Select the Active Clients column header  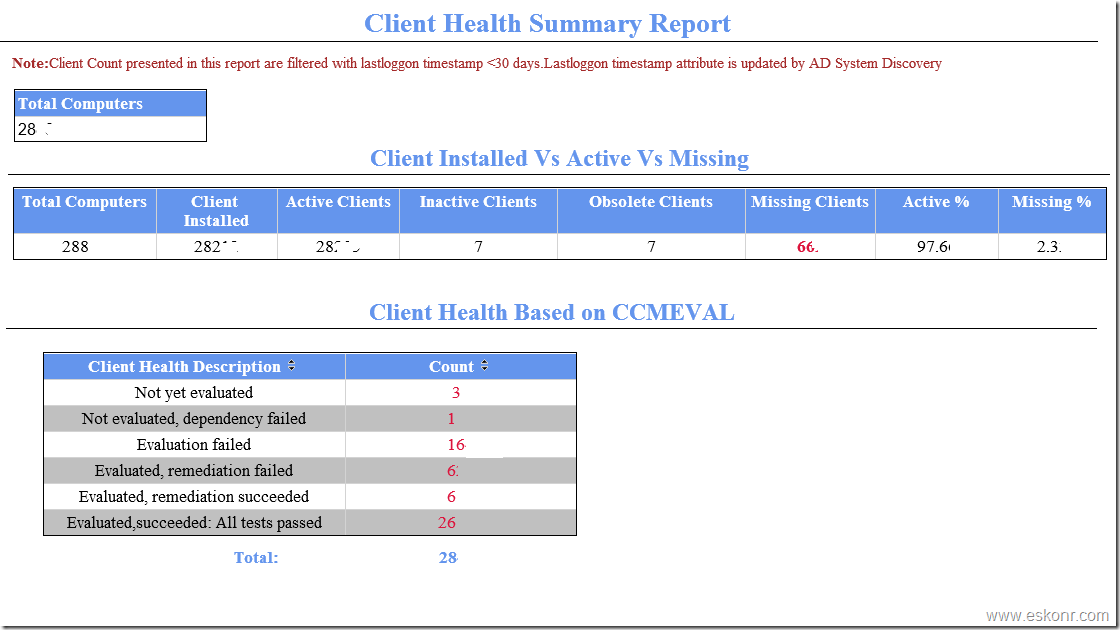click(x=337, y=202)
